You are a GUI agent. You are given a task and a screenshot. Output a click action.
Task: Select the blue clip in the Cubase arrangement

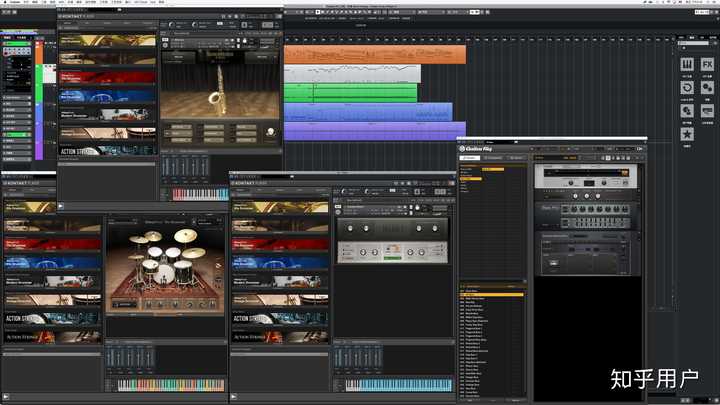coord(368,112)
